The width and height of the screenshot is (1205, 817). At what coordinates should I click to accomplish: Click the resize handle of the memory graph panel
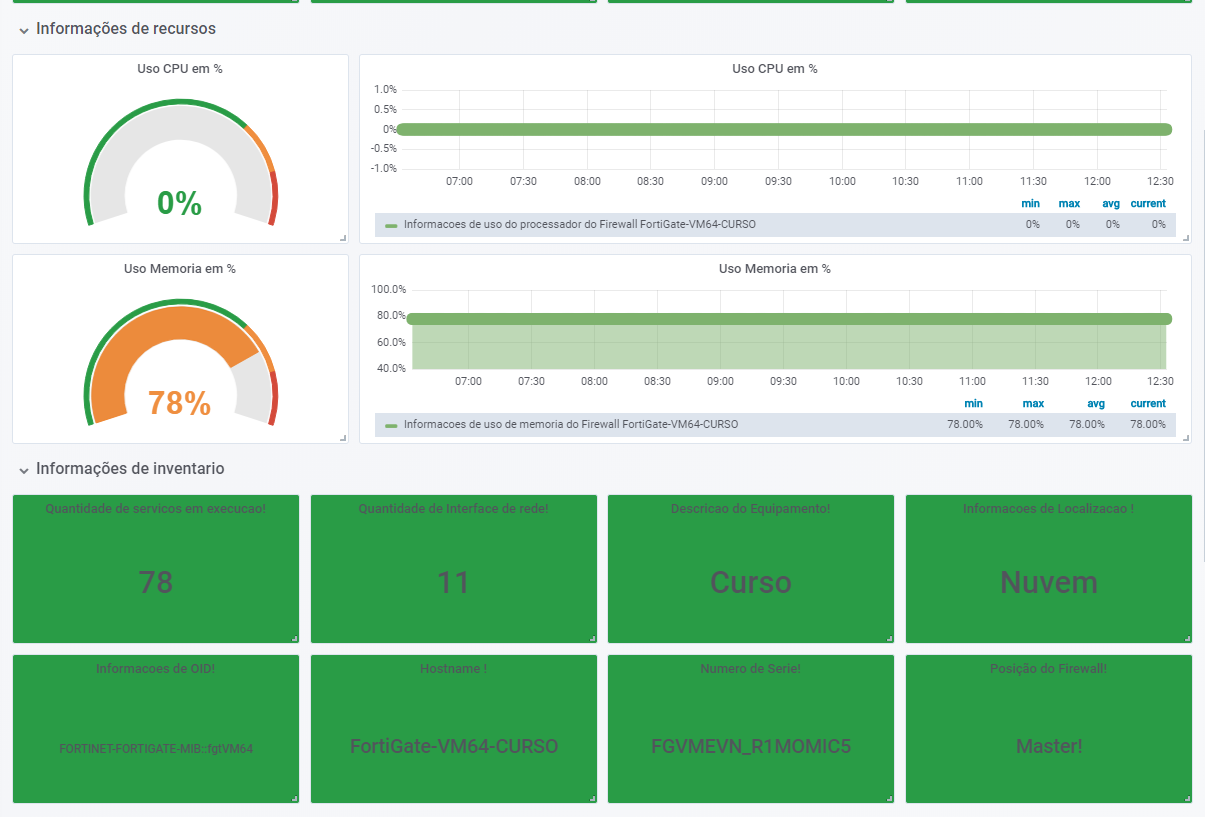click(1186, 438)
